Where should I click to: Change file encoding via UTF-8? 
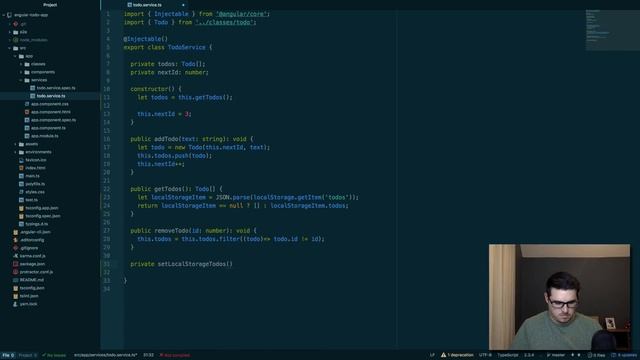[x=485, y=355]
